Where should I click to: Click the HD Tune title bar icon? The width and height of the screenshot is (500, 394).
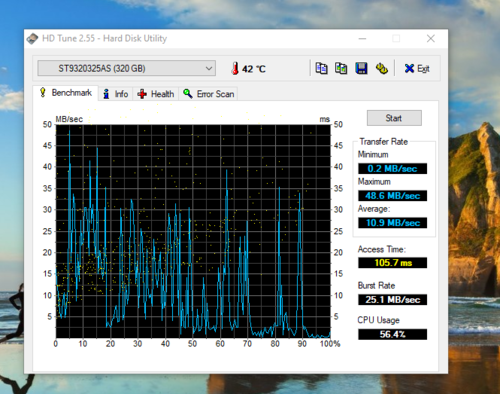tap(32, 39)
